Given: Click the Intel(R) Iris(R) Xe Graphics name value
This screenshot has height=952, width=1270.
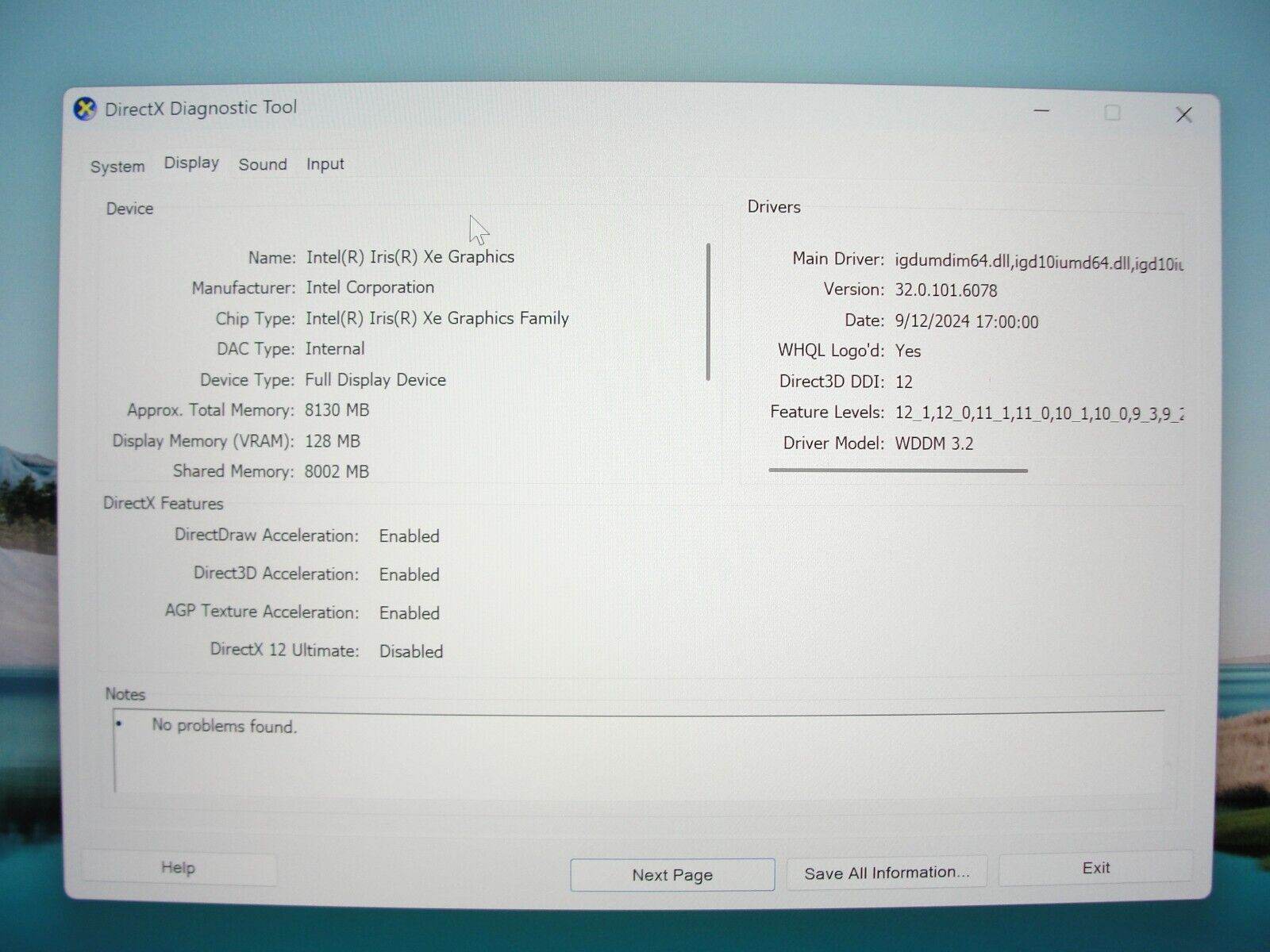Looking at the screenshot, I should pyautogui.click(x=410, y=257).
